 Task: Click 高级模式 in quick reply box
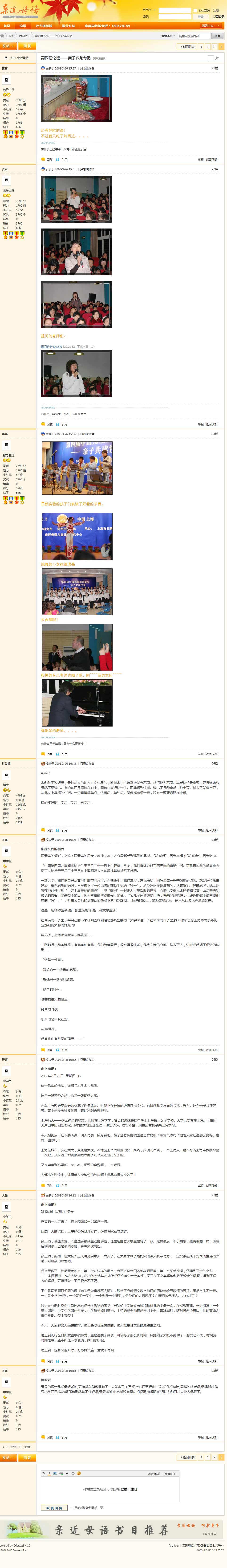click(153, 1474)
